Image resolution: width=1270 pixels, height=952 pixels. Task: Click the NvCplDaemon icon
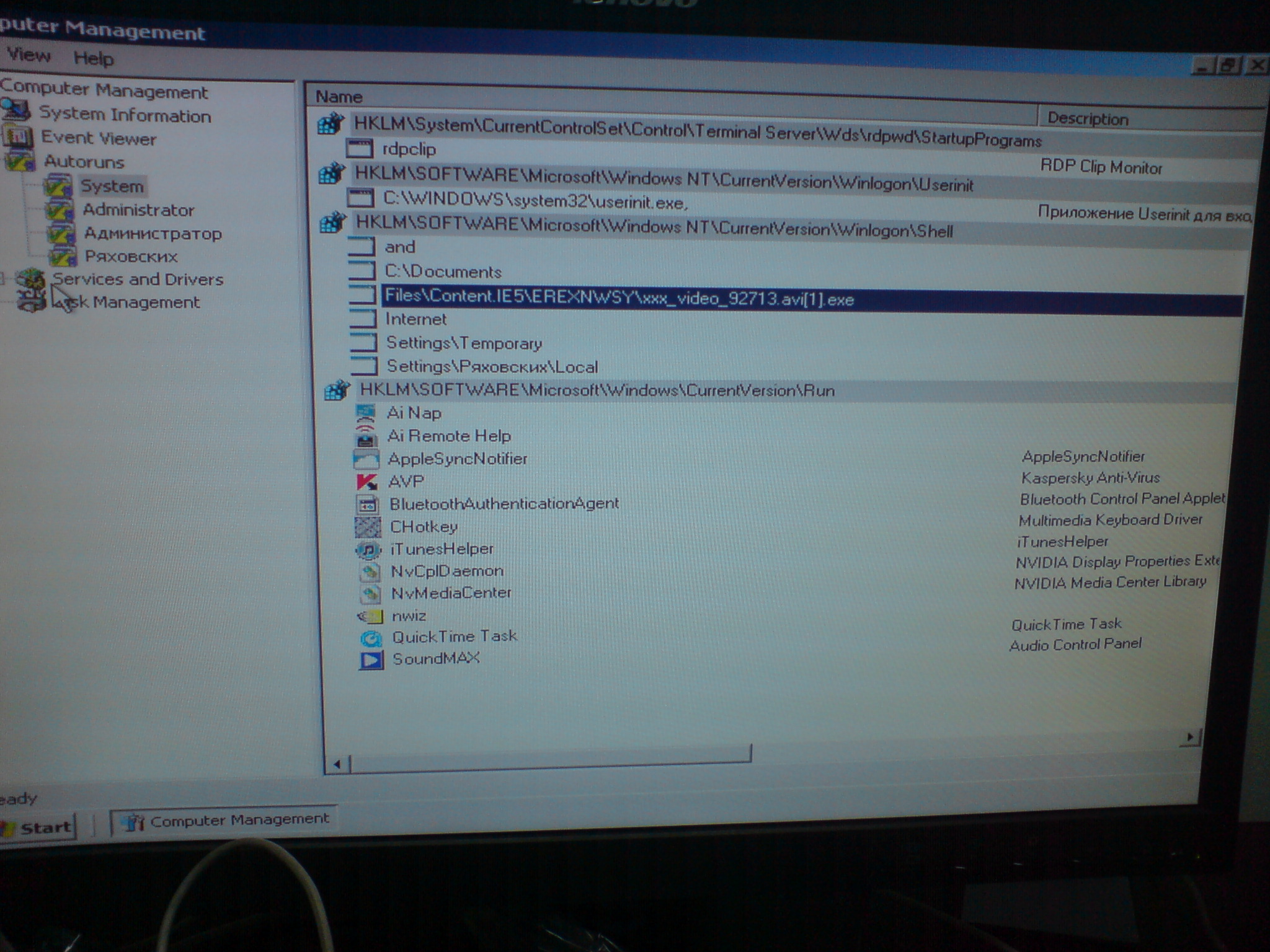(370, 571)
